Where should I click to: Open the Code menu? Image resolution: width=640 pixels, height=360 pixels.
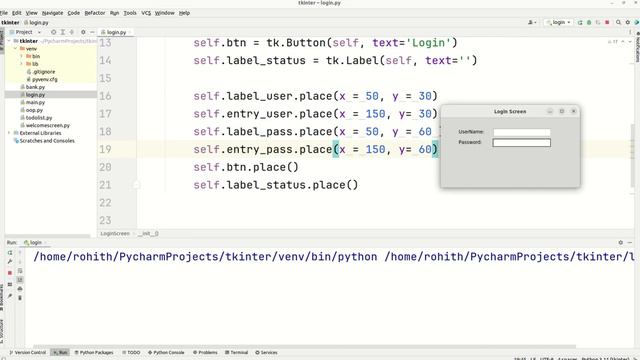[x=73, y=13]
